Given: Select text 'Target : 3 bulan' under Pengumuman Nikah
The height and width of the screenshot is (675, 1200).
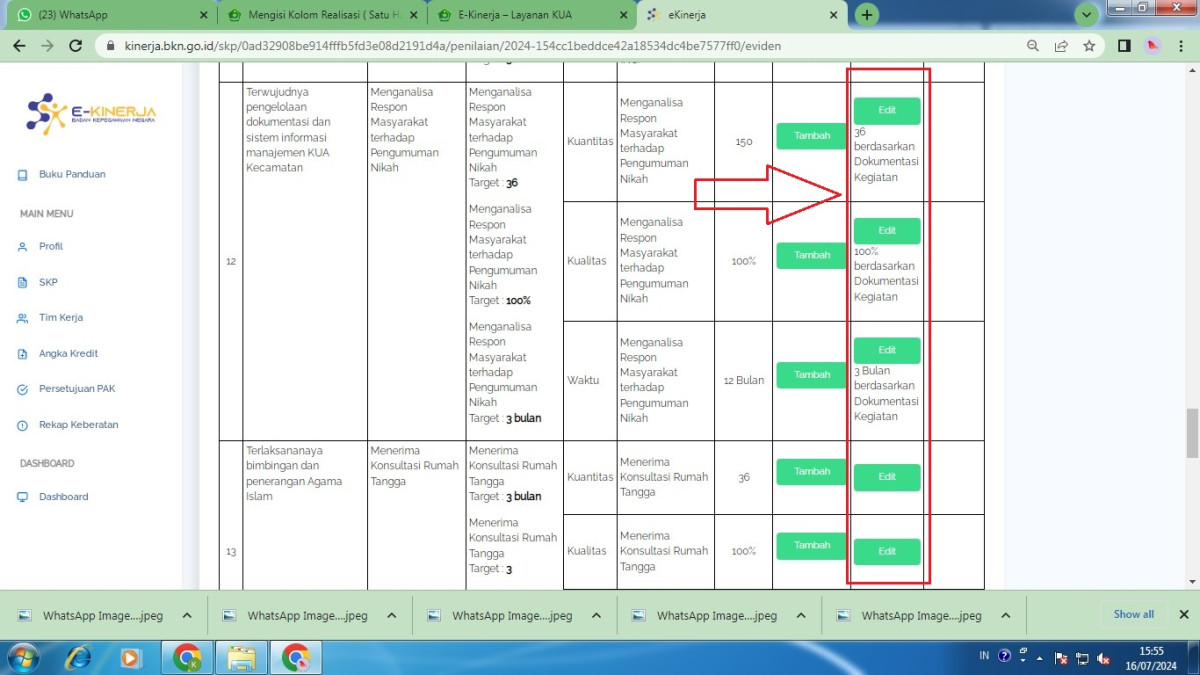Looking at the screenshot, I should [505, 419].
